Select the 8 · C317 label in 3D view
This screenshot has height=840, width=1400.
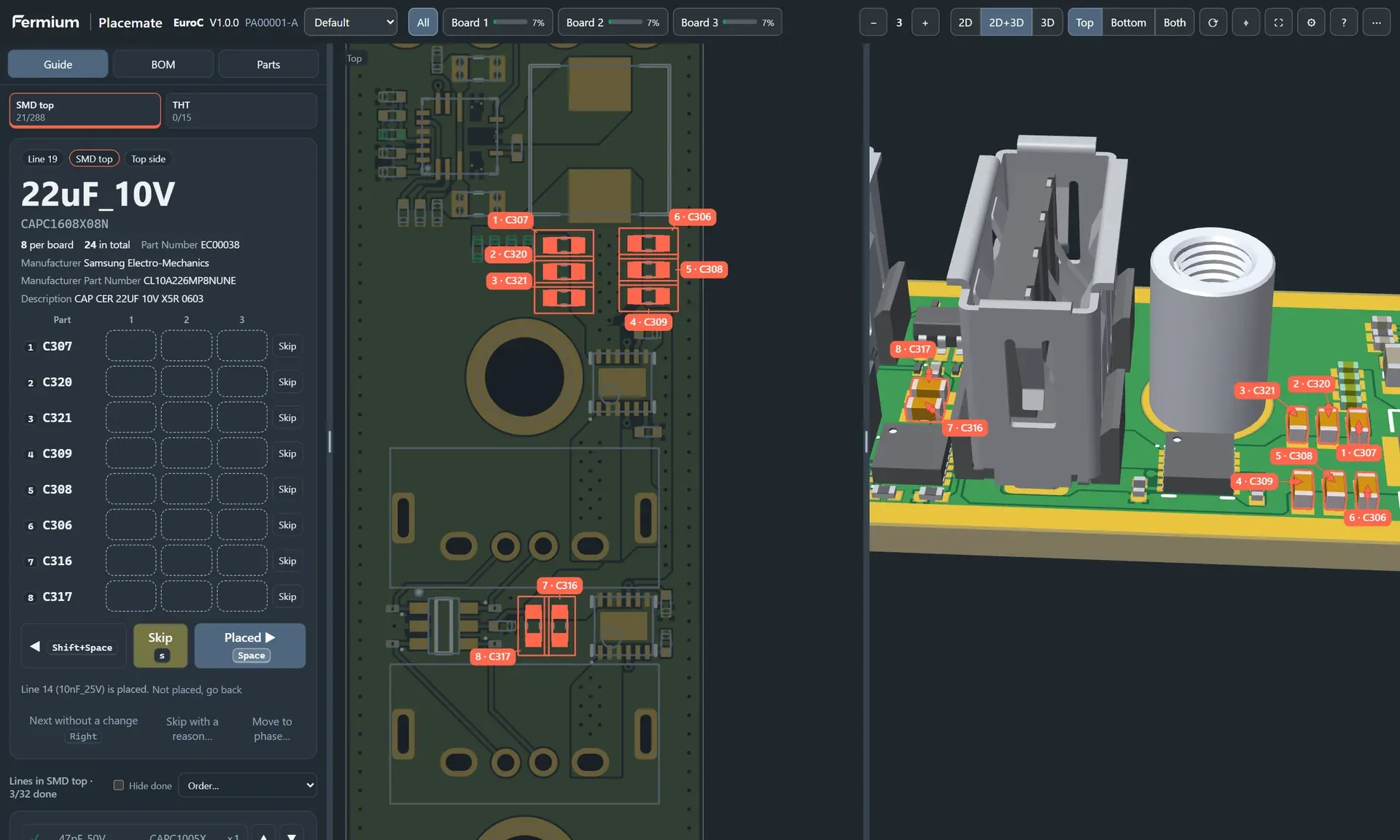pyautogui.click(x=912, y=349)
